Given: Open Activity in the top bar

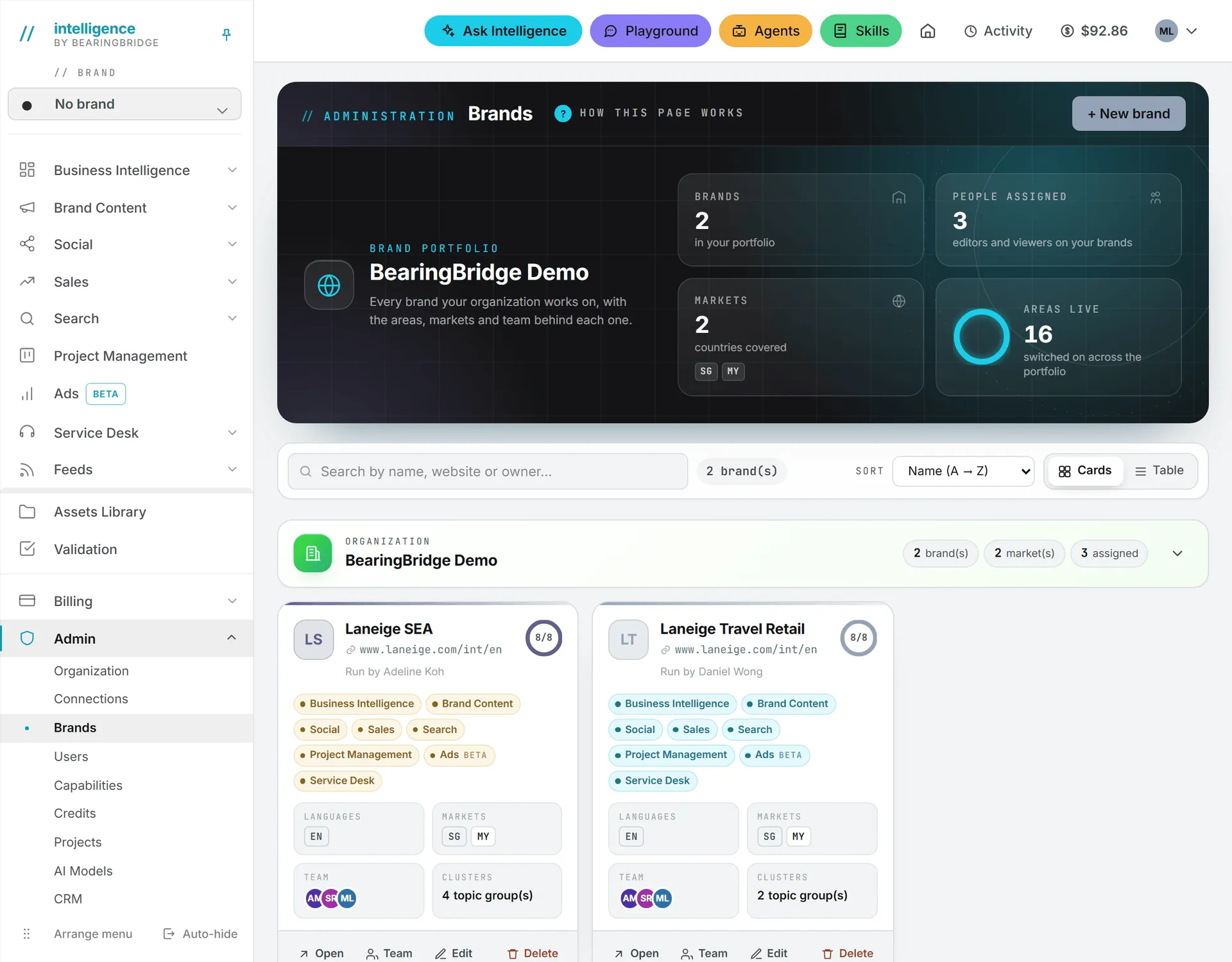Looking at the screenshot, I should [998, 31].
